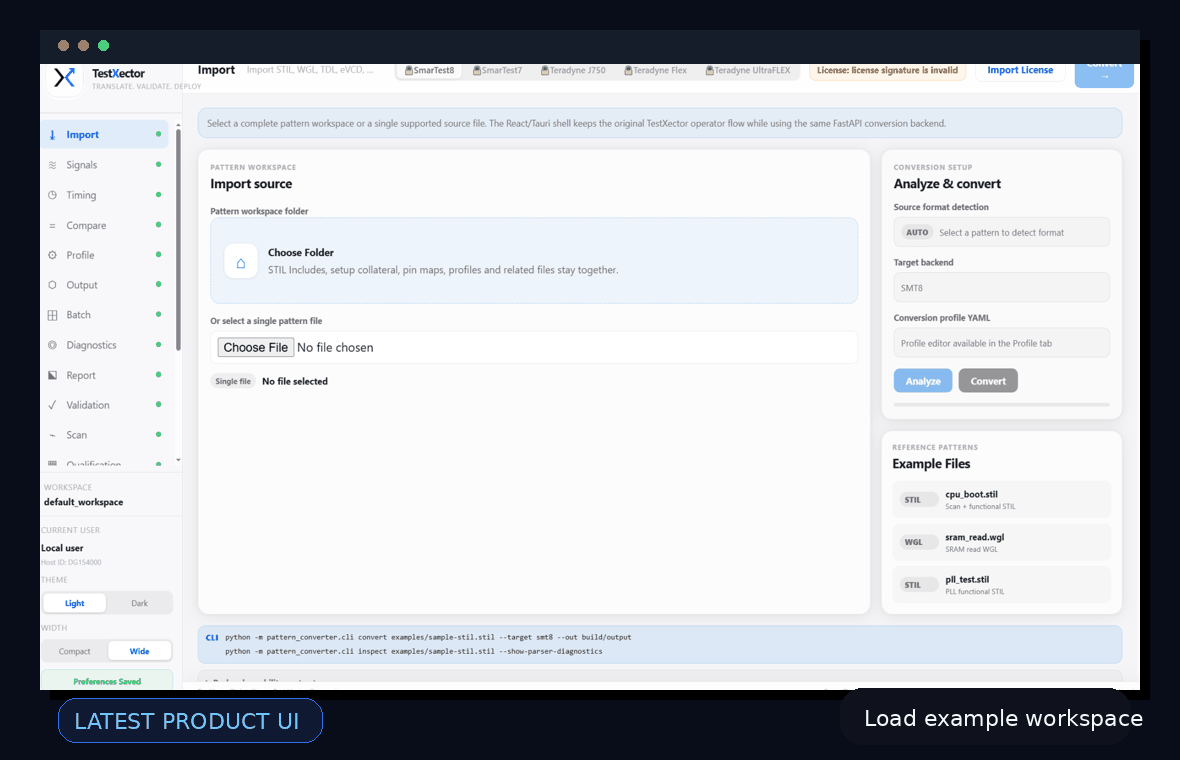Viewport: 1180px width, 760px height.
Task: Set width to Wide
Action: 139,652
